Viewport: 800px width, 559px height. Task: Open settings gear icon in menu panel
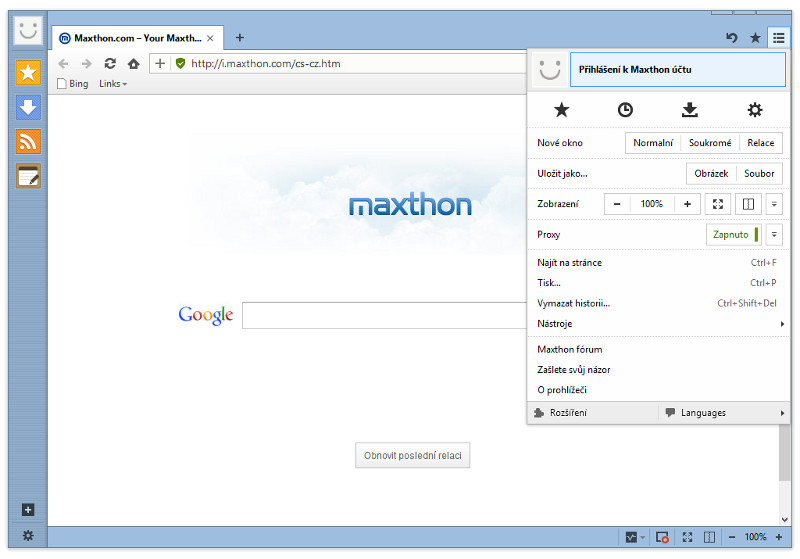pos(755,110)
